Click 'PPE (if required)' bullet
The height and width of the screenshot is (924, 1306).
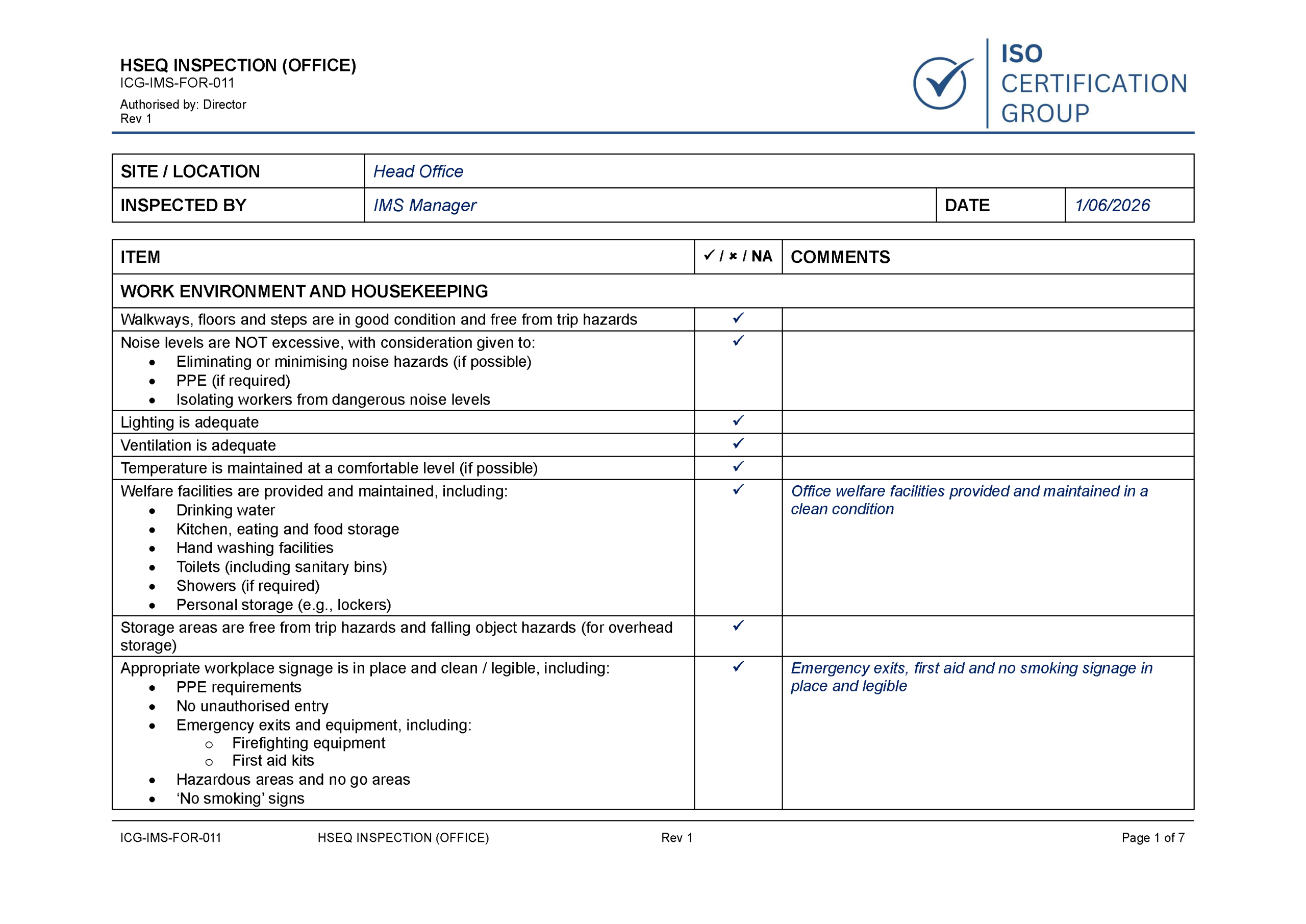click(x=233, y=381)
